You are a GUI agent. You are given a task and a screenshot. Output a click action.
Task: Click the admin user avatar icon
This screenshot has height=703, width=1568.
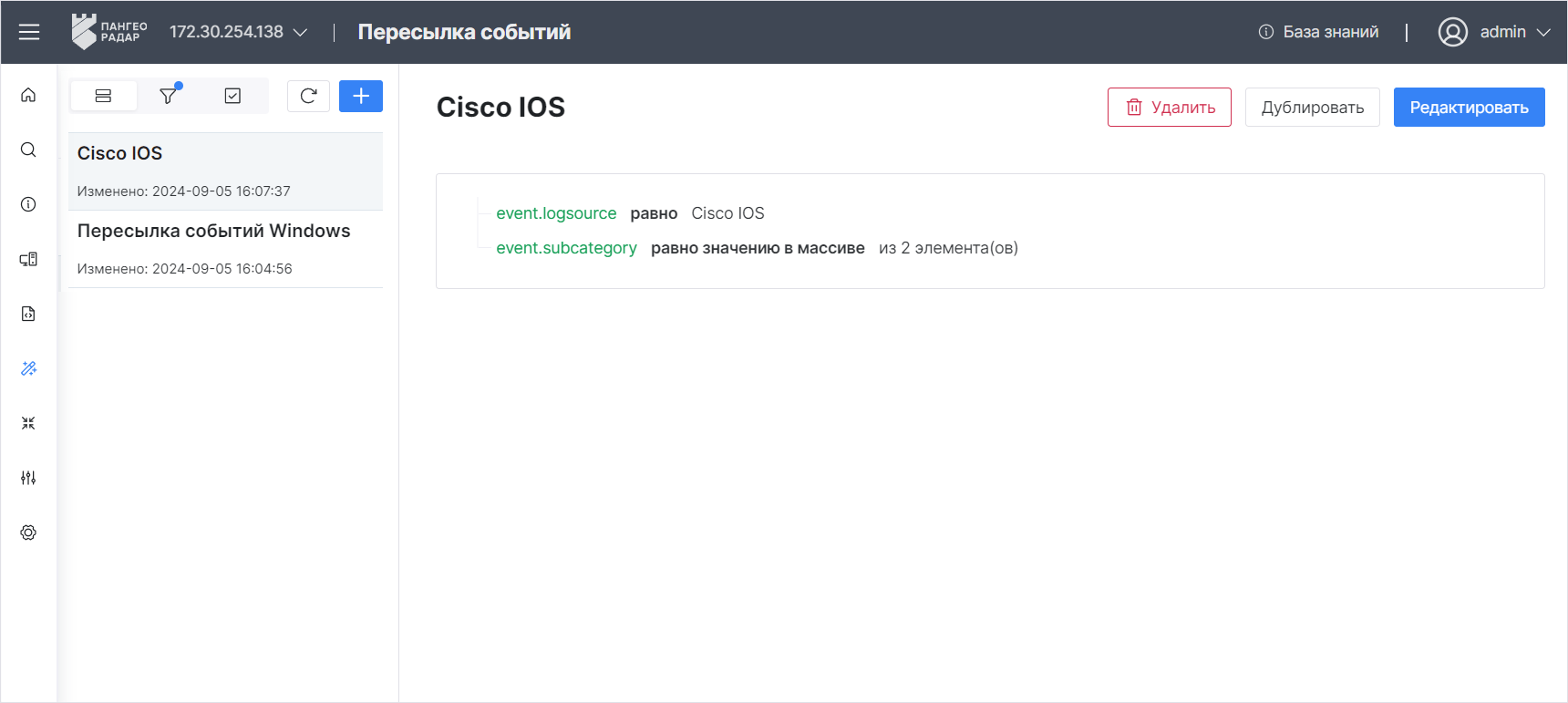(x=1453, y=32)
